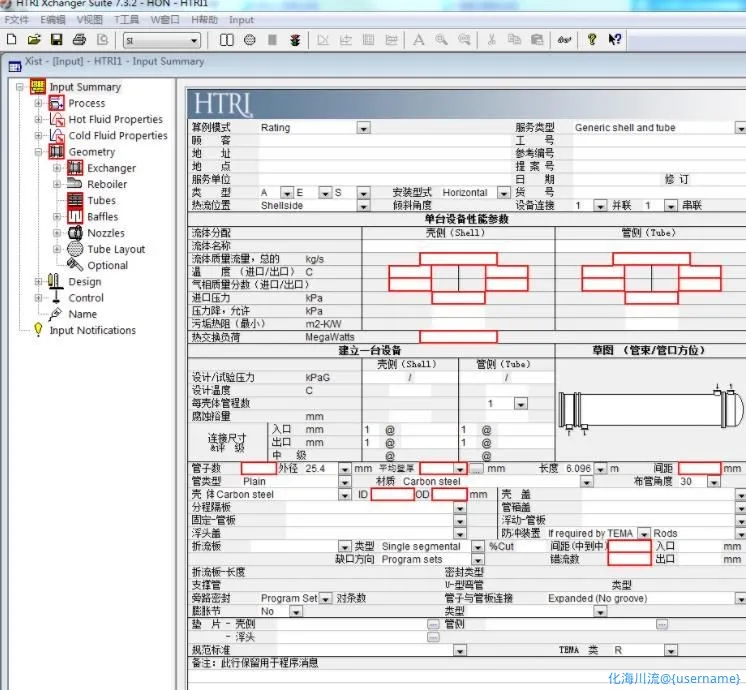Viewport: 746px width, 690px height.
Task: Open the Horizontal orientation dropdown
Action: point(503,193)
